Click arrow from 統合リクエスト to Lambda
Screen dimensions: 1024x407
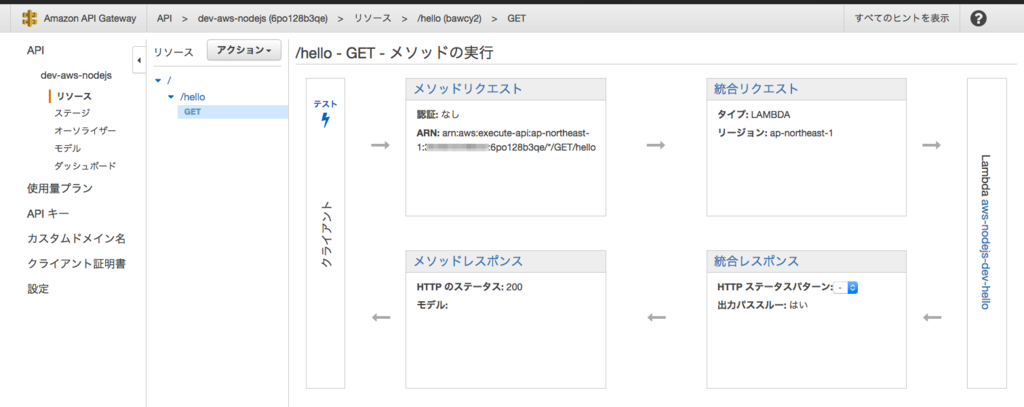click(x=931, y=145)
